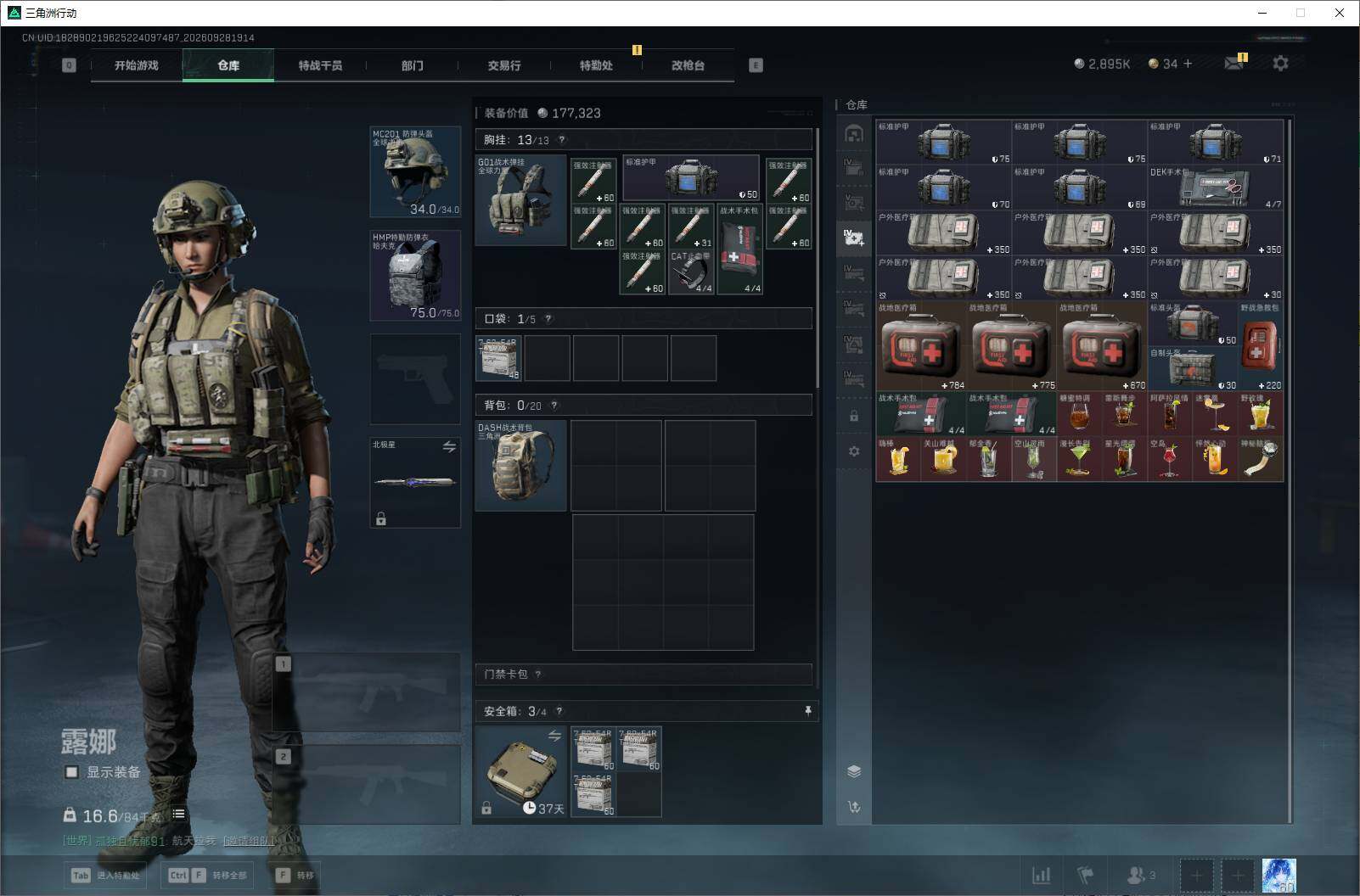Show help for 门禁卡包 question mark
The width and height of the screenshot is (1360, 896).
(537, 675)
